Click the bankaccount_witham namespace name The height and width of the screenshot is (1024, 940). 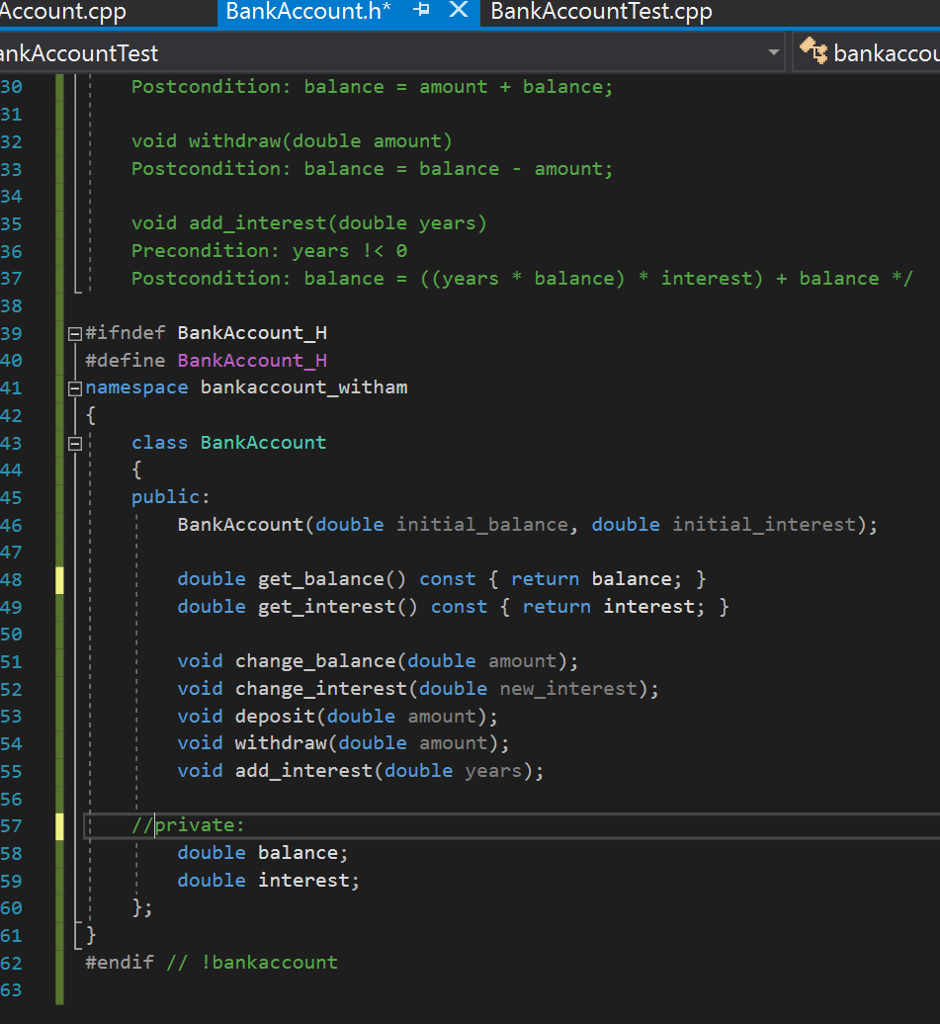304,388
